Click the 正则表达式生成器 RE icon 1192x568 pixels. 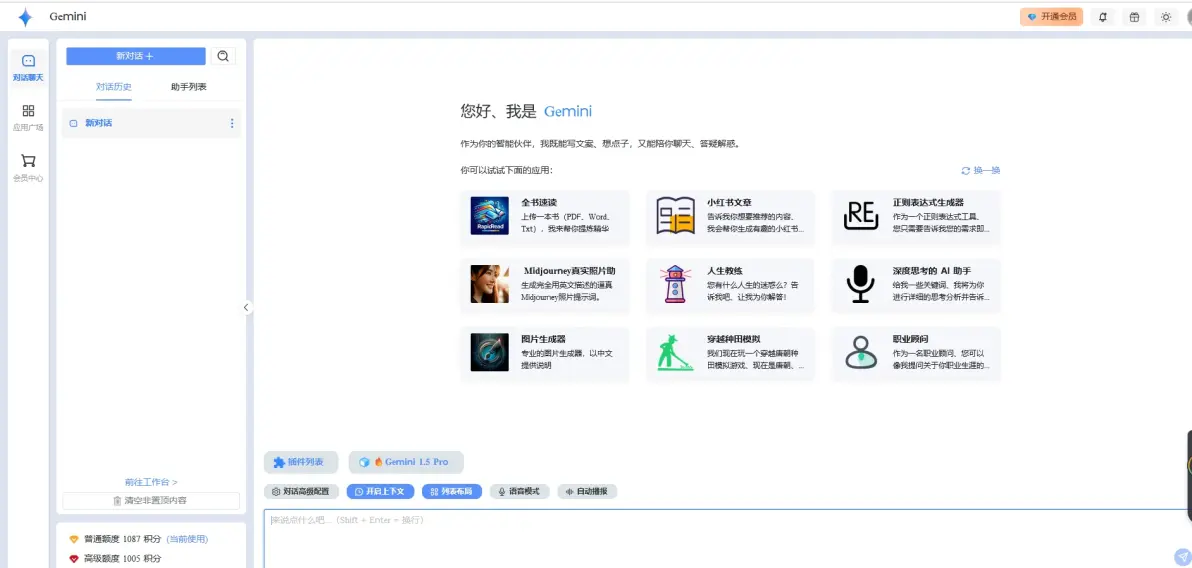[861, 216]
